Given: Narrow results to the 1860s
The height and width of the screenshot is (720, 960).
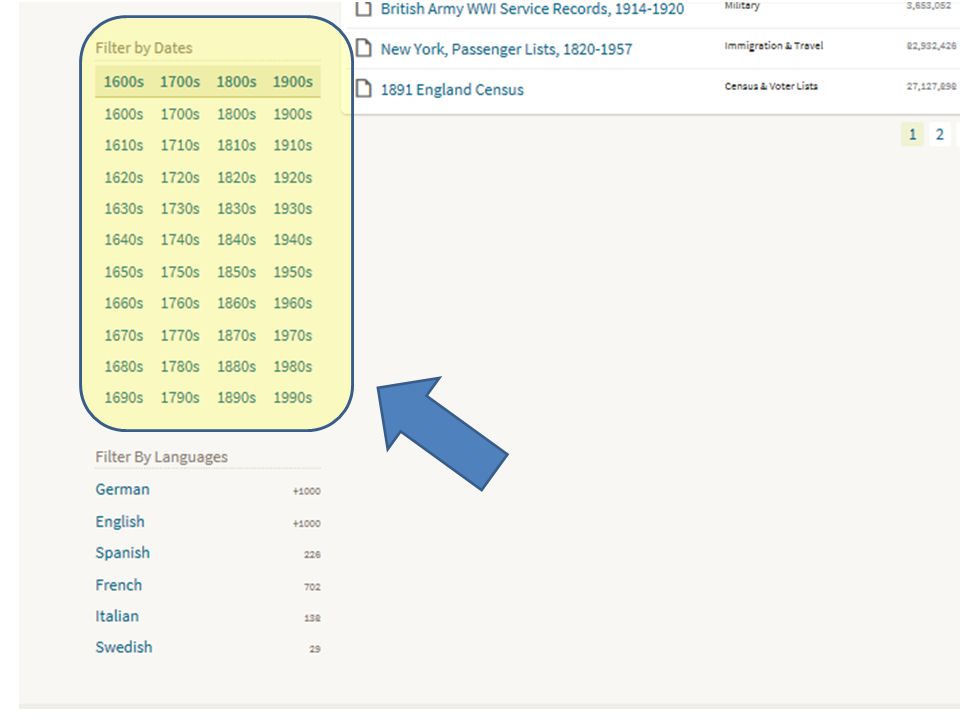Looking at the screenshot, I should (x=236, y=303).
